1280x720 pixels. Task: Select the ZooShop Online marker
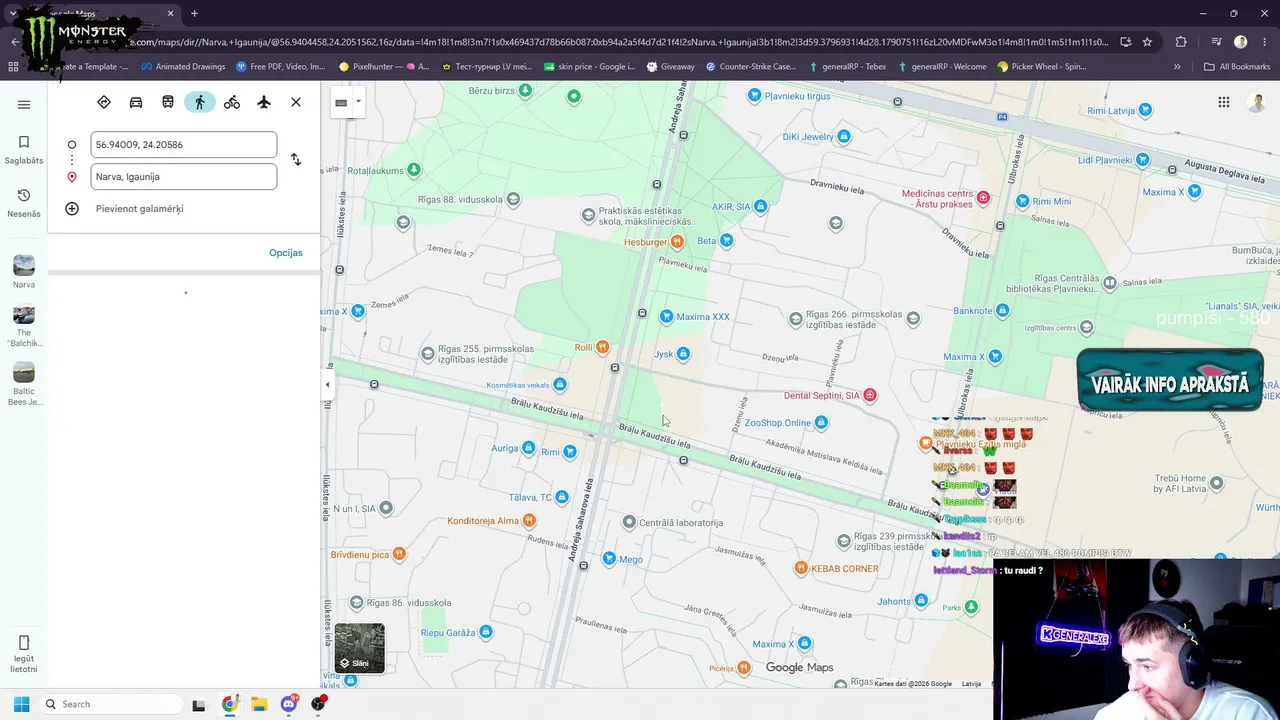point(821,423)
